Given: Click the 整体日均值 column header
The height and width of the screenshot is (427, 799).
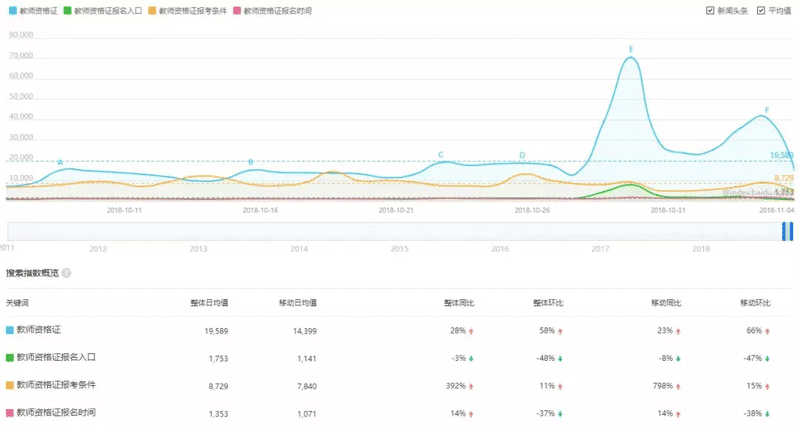Looking at the screenshot, I should click(210, 302).
